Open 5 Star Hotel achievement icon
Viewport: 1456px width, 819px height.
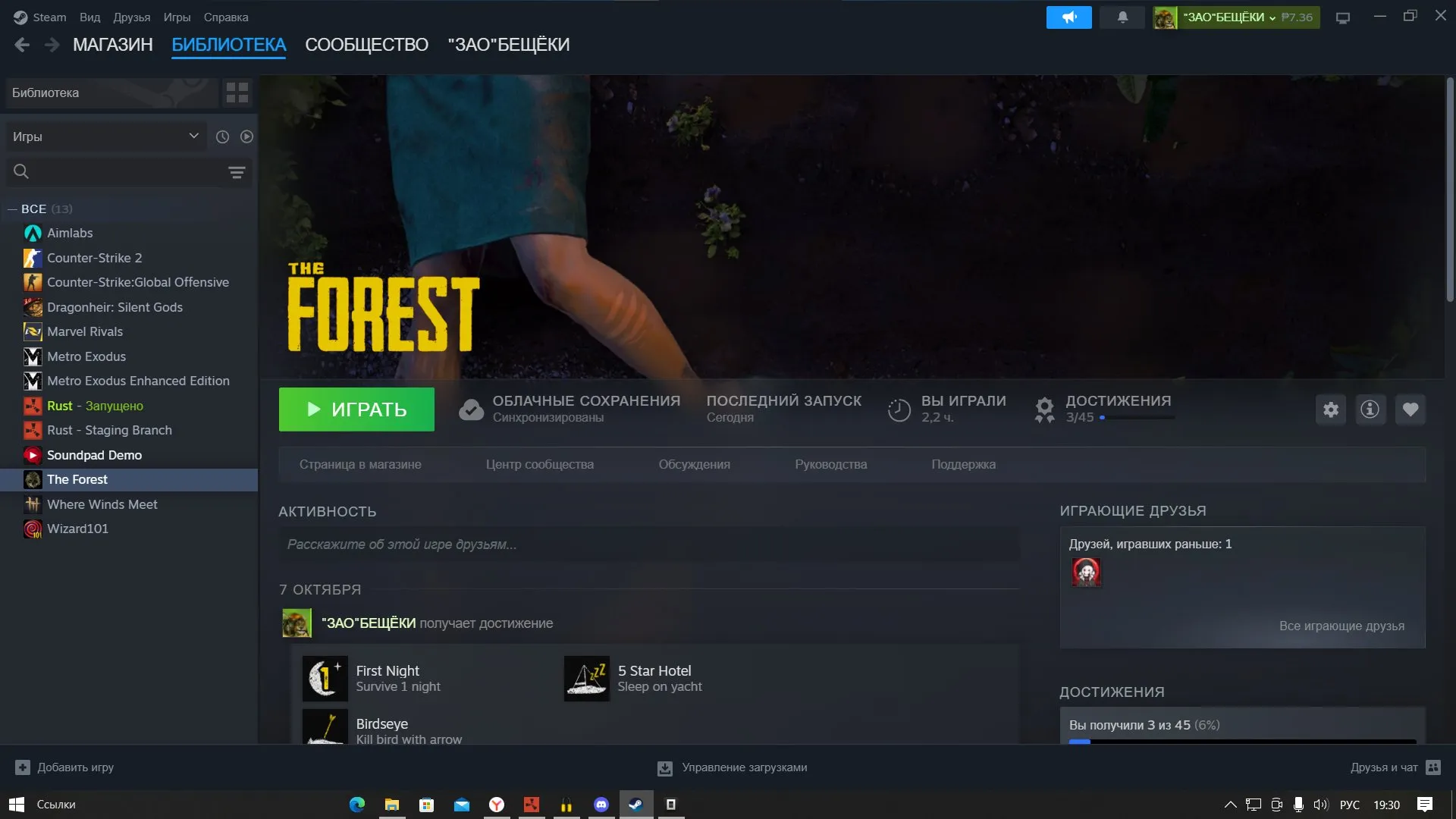pos(586,678)
